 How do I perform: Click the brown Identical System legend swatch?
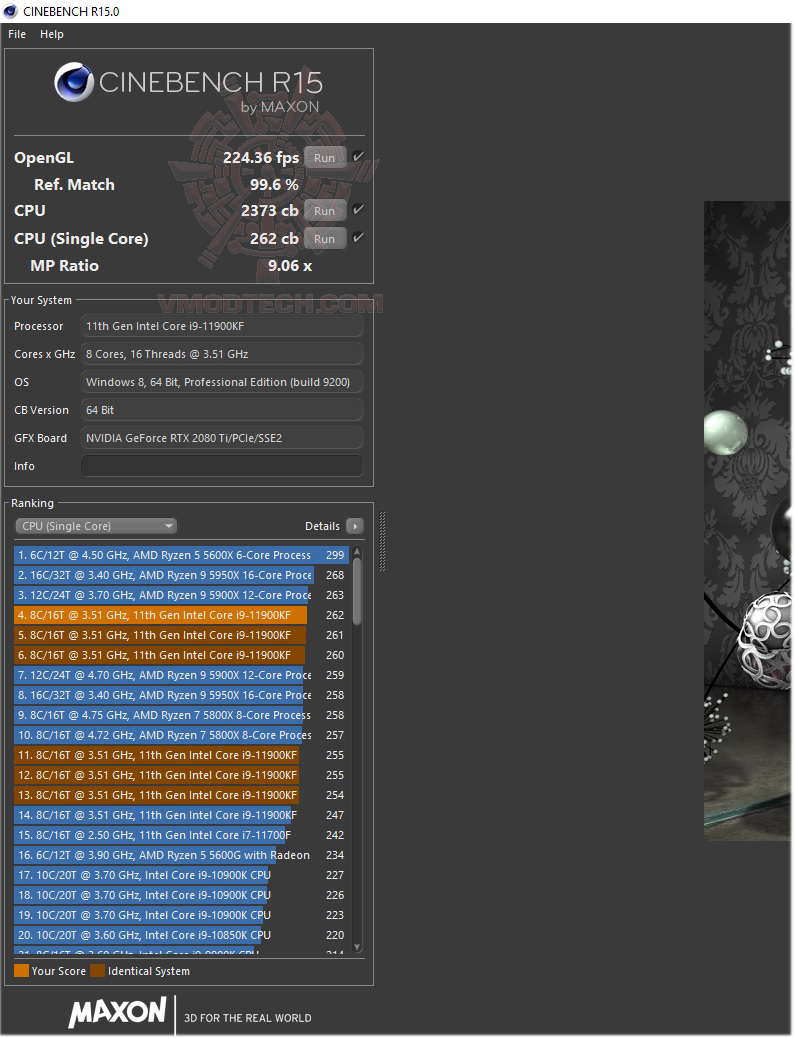click(x=97, y=970)
